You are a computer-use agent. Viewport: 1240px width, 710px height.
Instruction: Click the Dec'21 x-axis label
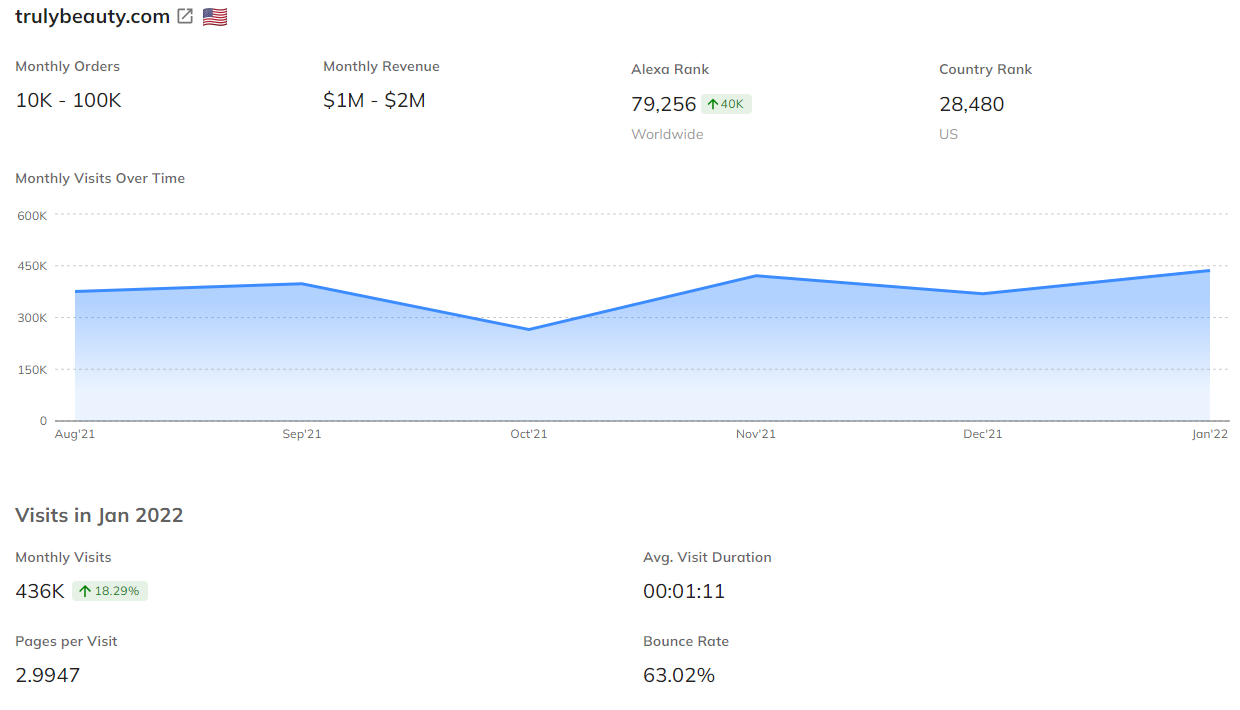pyautogui.click(x=982, y=434)
